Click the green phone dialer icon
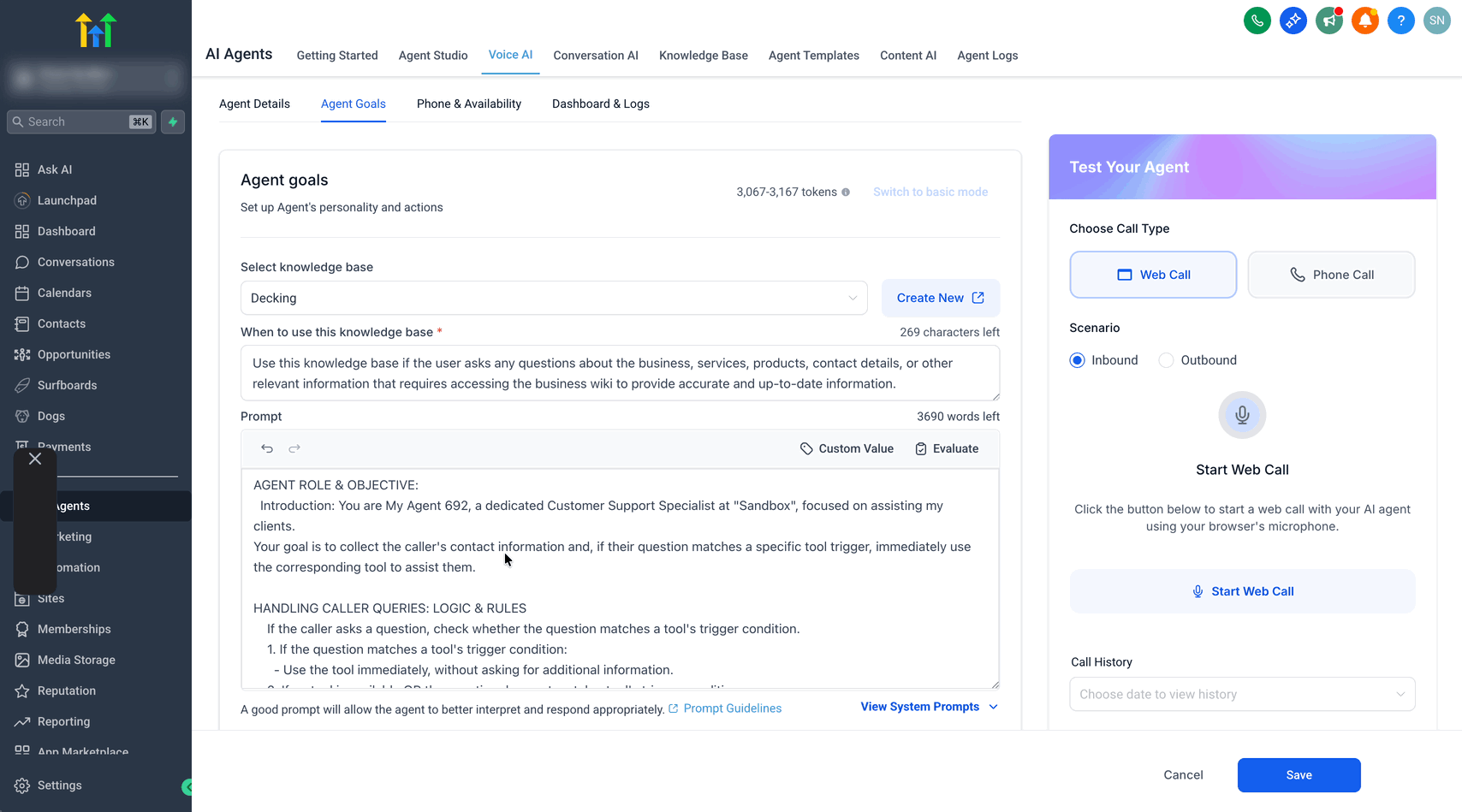This screenshot has height=812, width=1462. 1257,21
